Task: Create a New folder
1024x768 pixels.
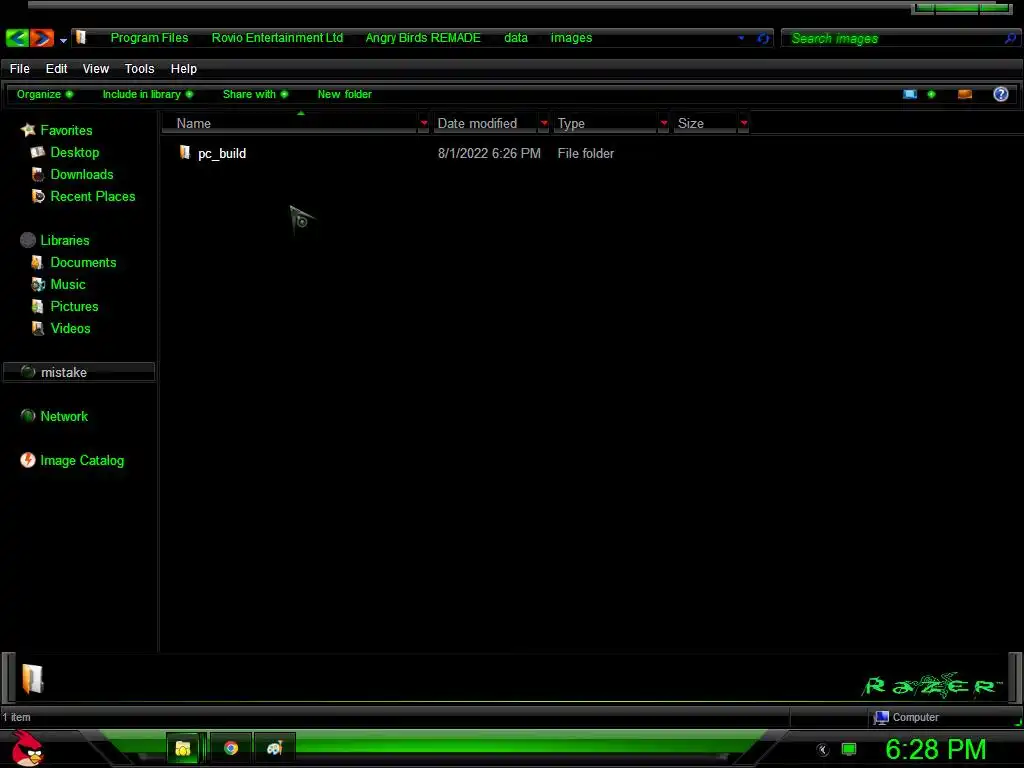Action: pos(344,94)
